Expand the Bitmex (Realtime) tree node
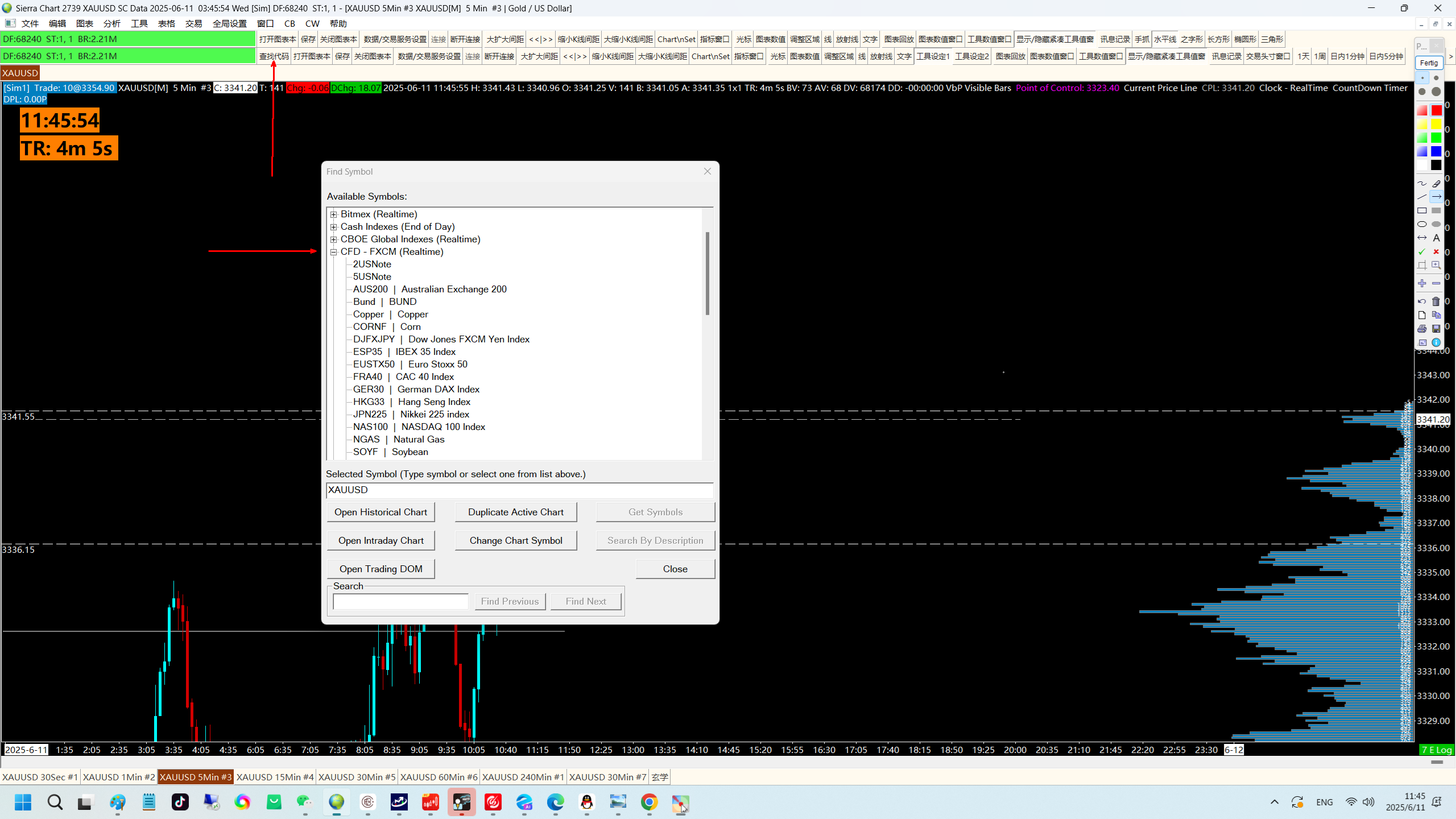This screenshot has height=819, width=1456. [334, 214]
